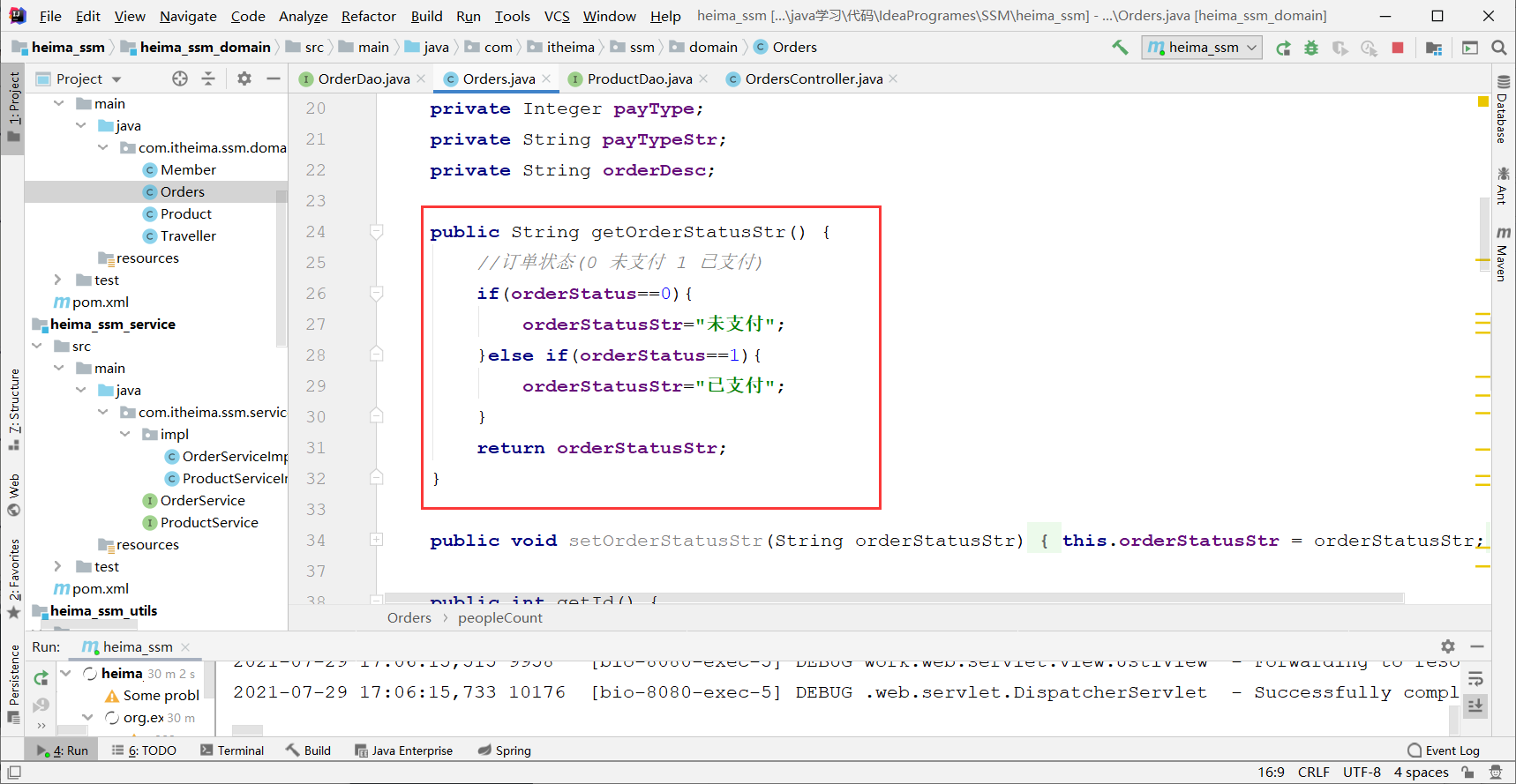Open Project panel settings gear
This screenshot has height=784, width=1516.
[x=244, y=78]
